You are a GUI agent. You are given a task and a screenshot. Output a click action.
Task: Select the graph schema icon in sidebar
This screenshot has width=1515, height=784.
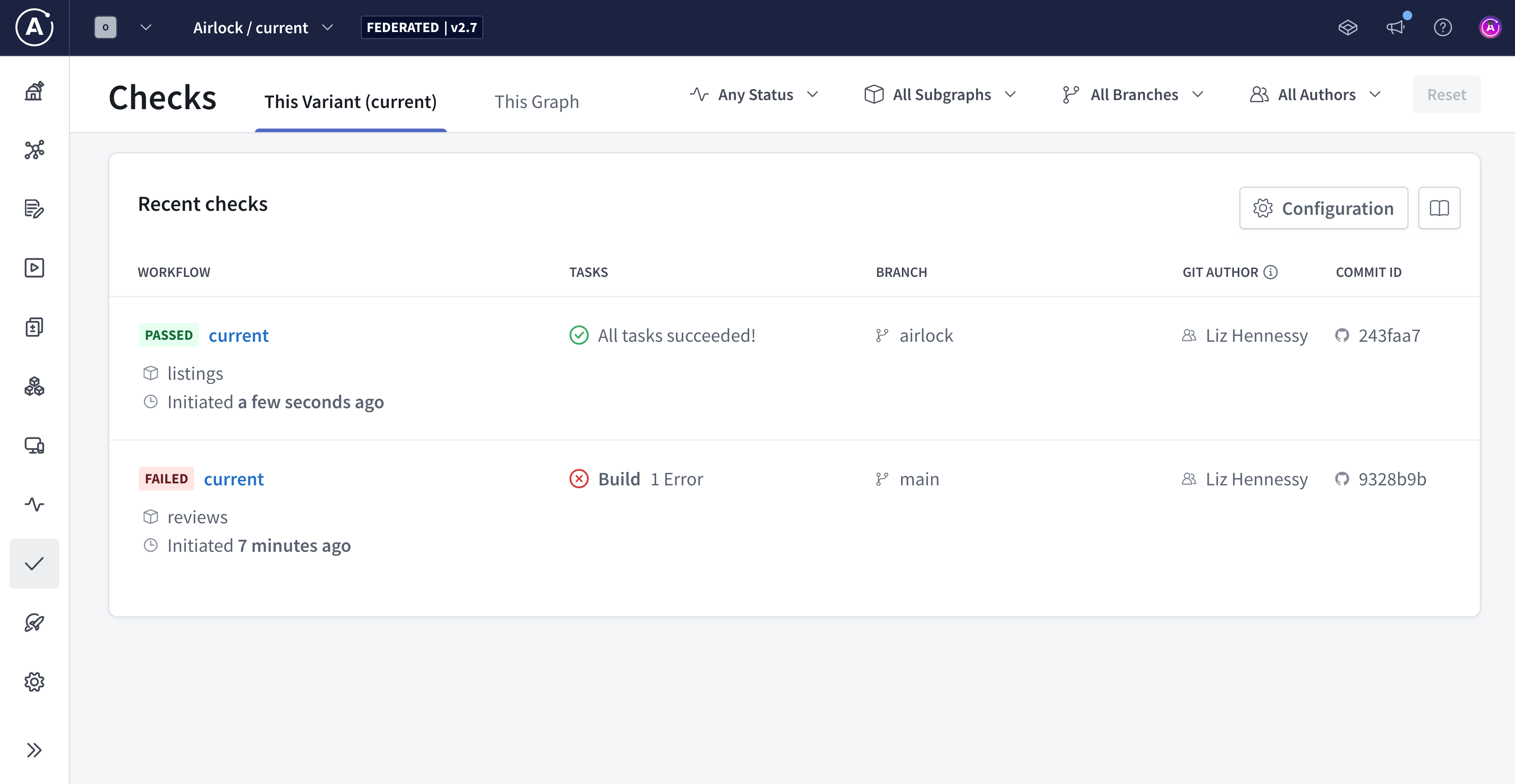[34, 151]
